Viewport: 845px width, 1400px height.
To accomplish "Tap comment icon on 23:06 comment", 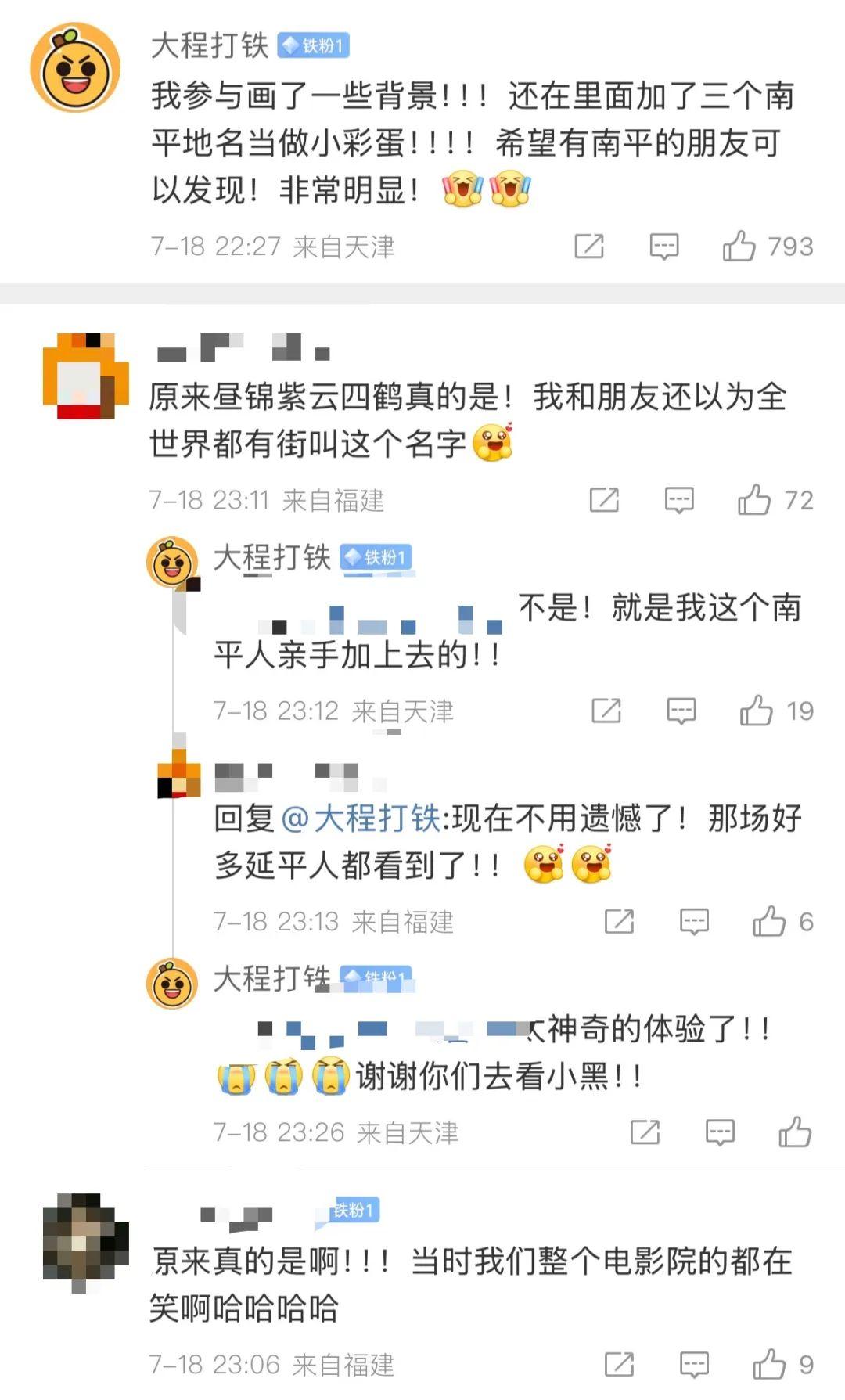I will coord(694,1366).
